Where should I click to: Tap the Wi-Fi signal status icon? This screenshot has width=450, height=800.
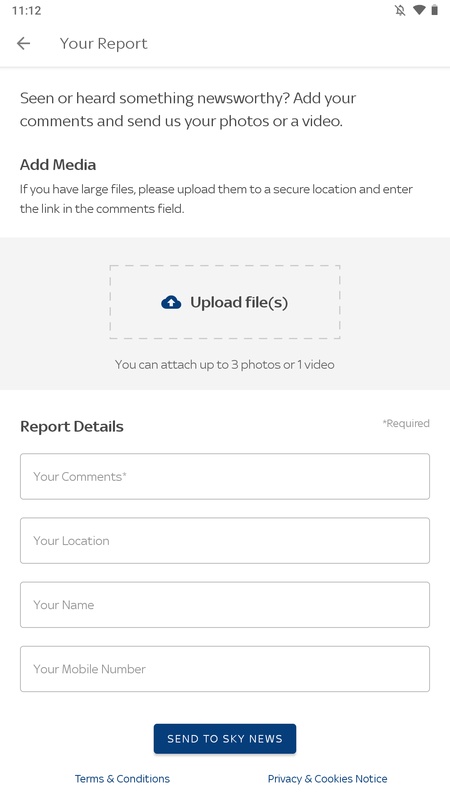[x=419, y=10]
